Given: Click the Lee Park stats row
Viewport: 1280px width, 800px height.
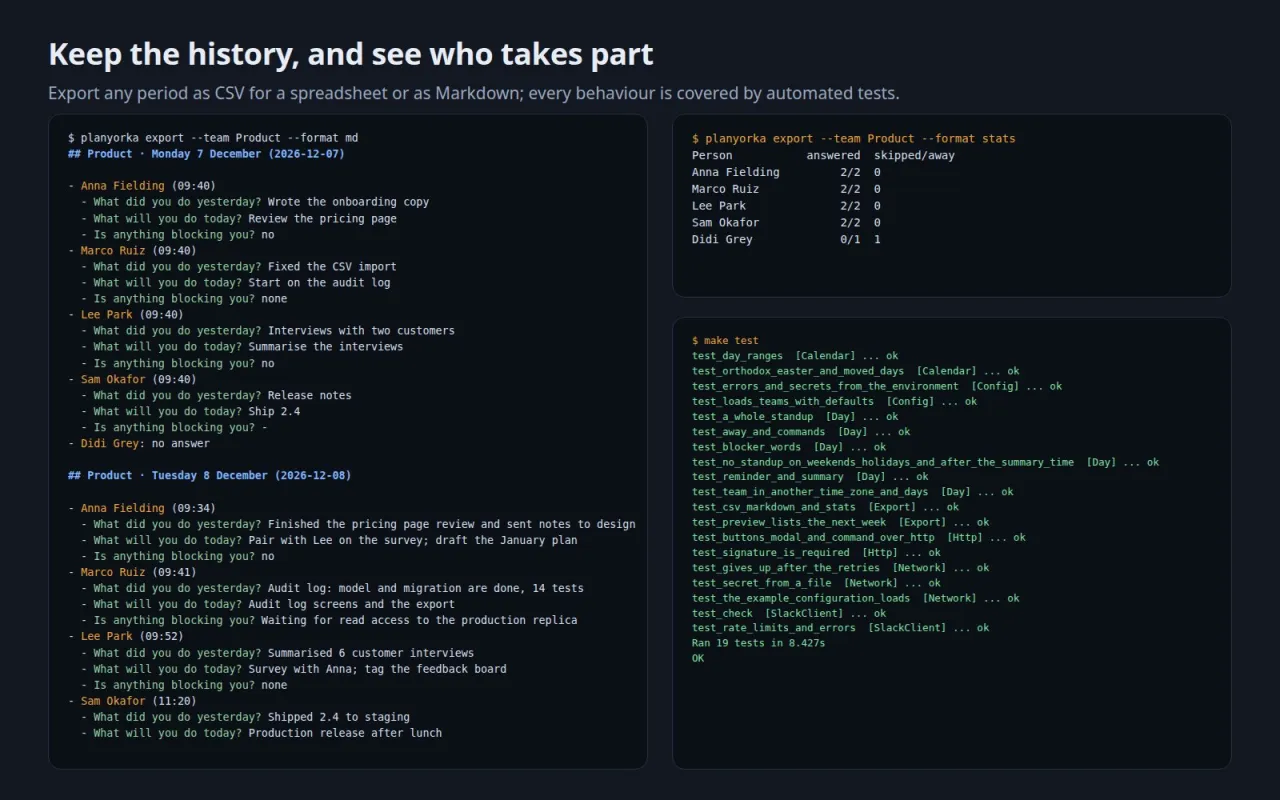Looking at the screenshot, I should (786, 206).
